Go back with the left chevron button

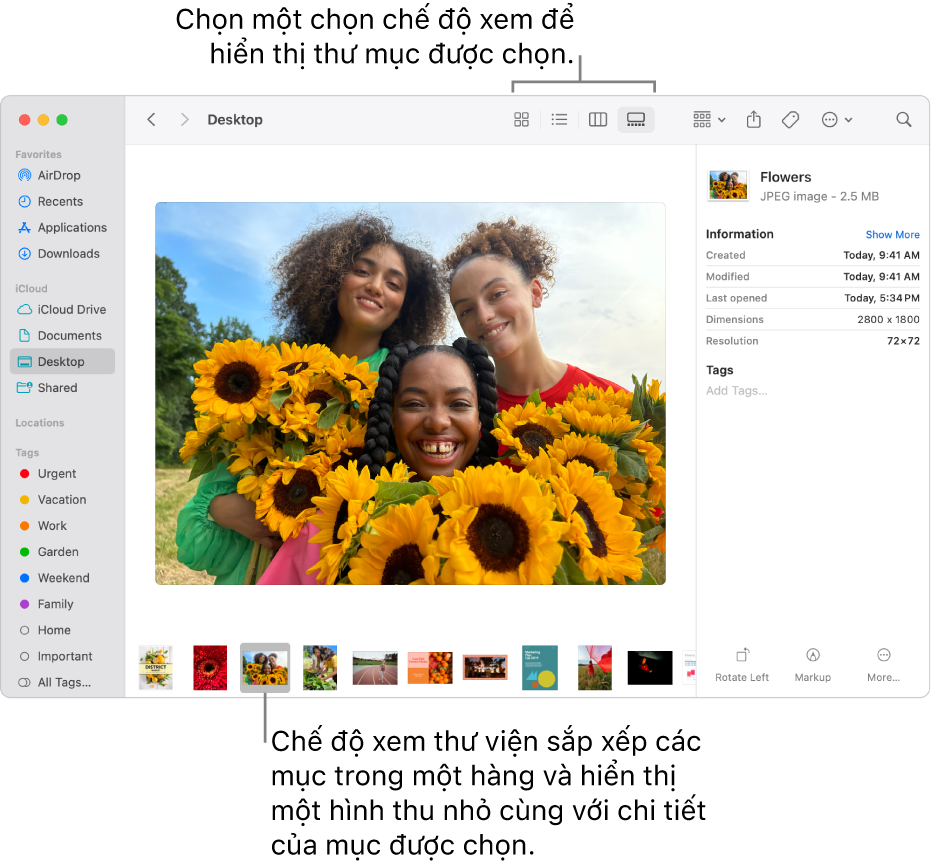click(x=151, y=120)
